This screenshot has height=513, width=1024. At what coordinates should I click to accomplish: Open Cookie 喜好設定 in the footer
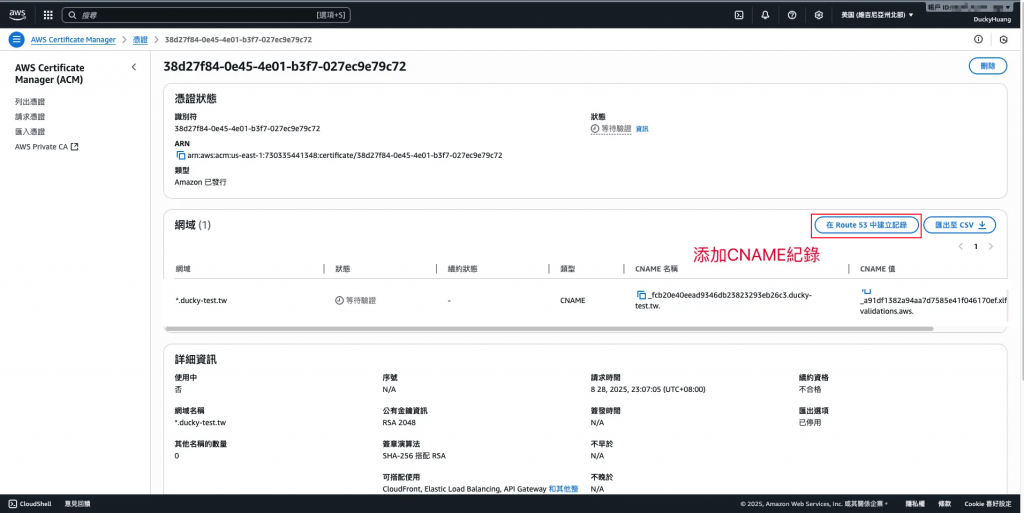(987, 504)
